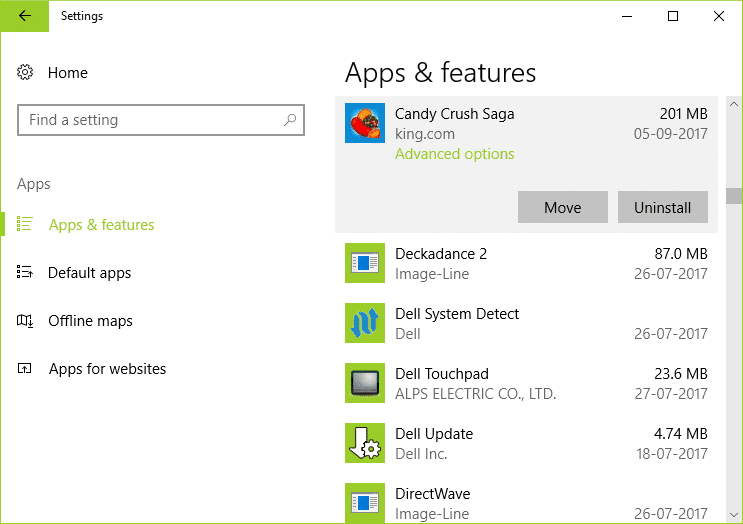This screenshot has width=743, height=524.
Task: Open Home settings page
Action: point(68,72)
